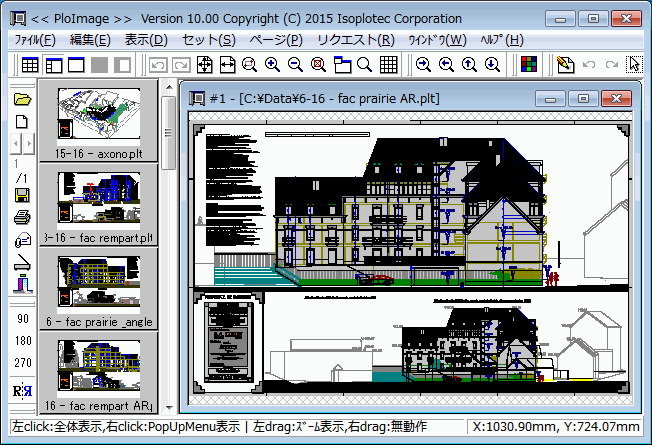Select the arrow pointer tool
This screenshot has width=652, height=445.
pyautogui.click(x=634, y=64)
